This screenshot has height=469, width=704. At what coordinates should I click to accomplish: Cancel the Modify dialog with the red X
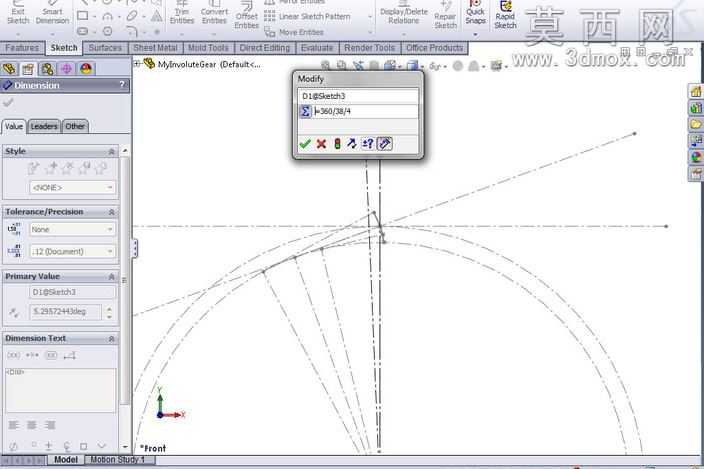[321, 144]
